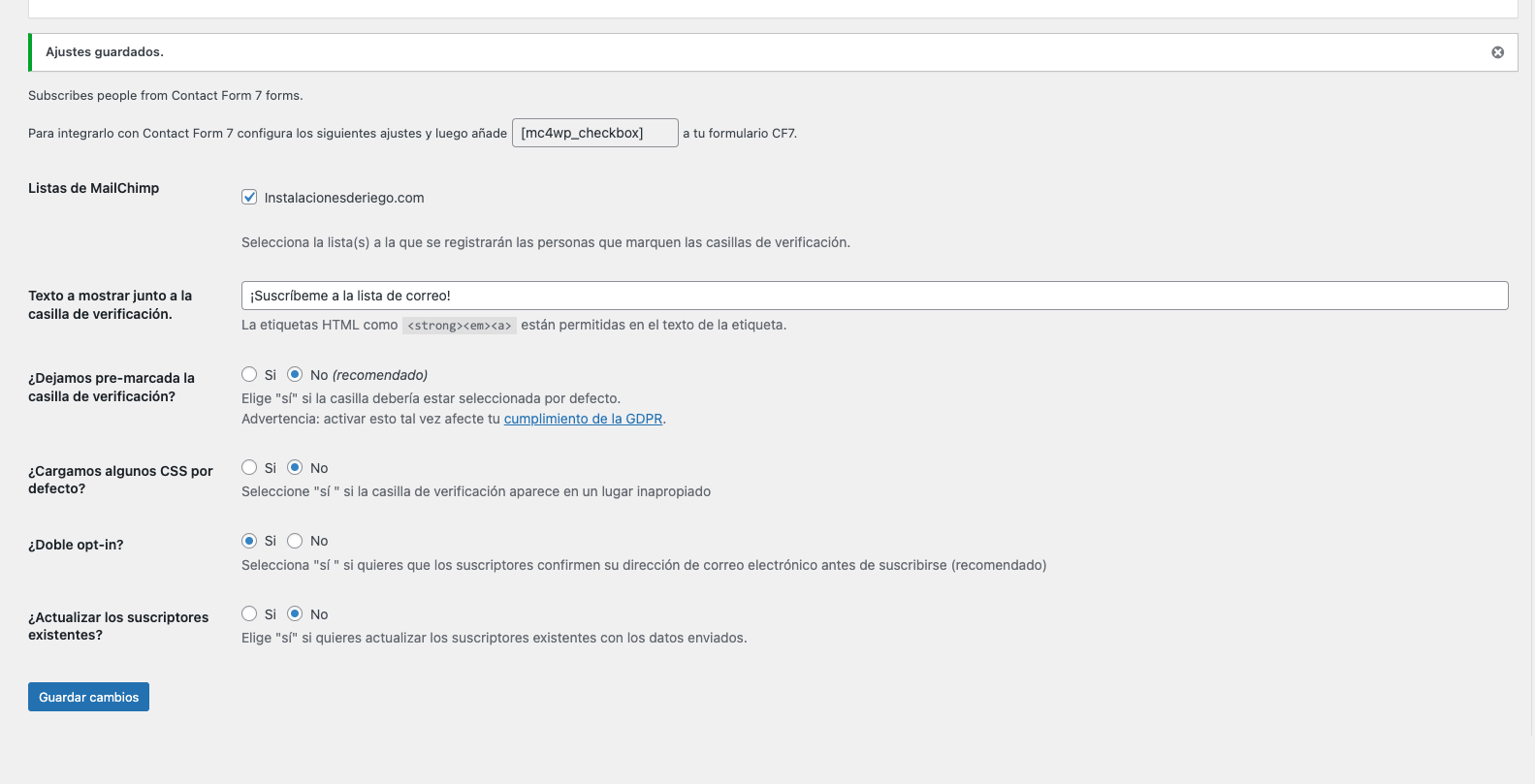Toggle the Instalacionesderiego.com list checkbox
The image size is (1535, 784).
pyautogui.click(x=249, y=197)
